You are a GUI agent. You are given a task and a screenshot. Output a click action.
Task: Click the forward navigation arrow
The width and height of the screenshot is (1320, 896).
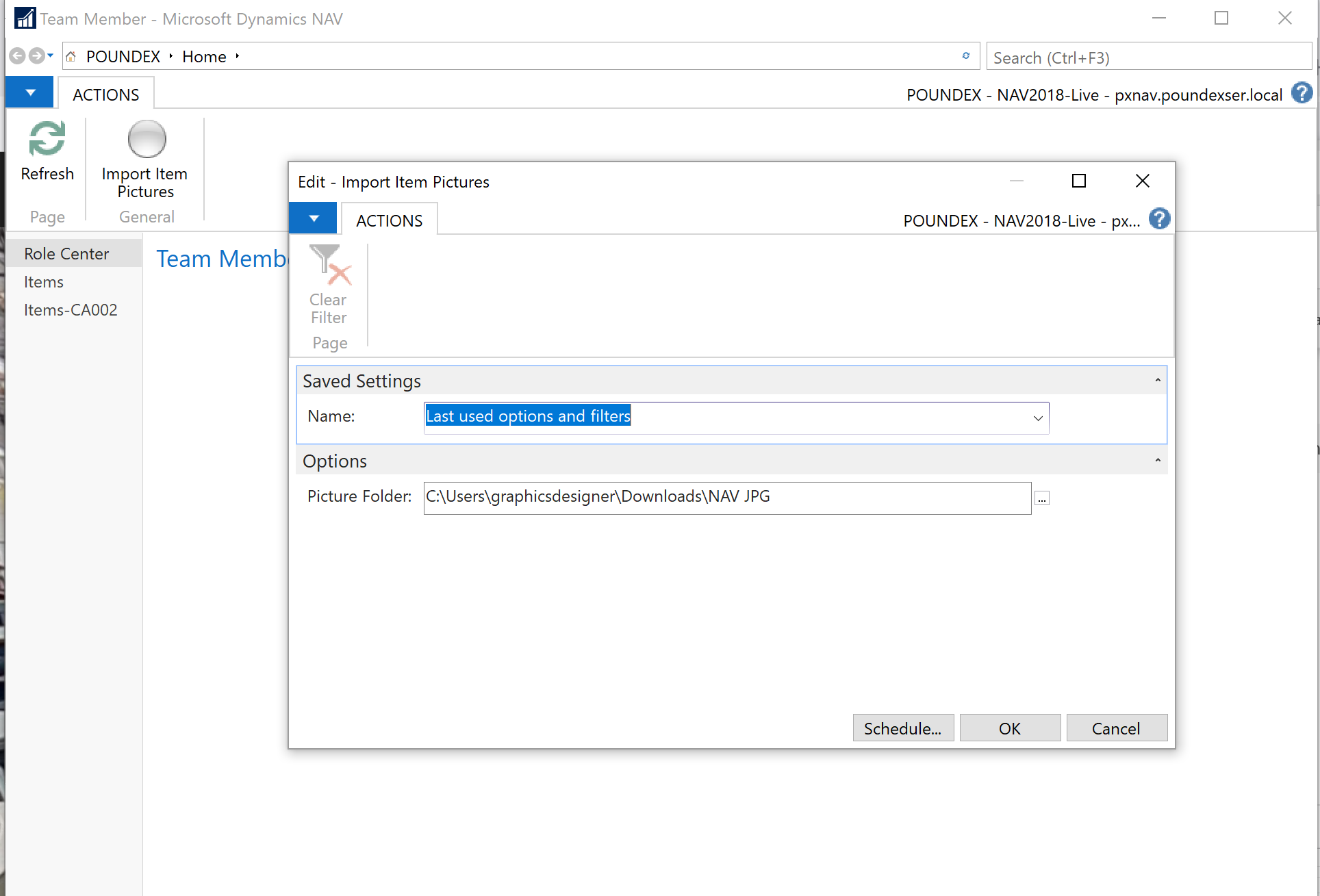click(36, 56)
